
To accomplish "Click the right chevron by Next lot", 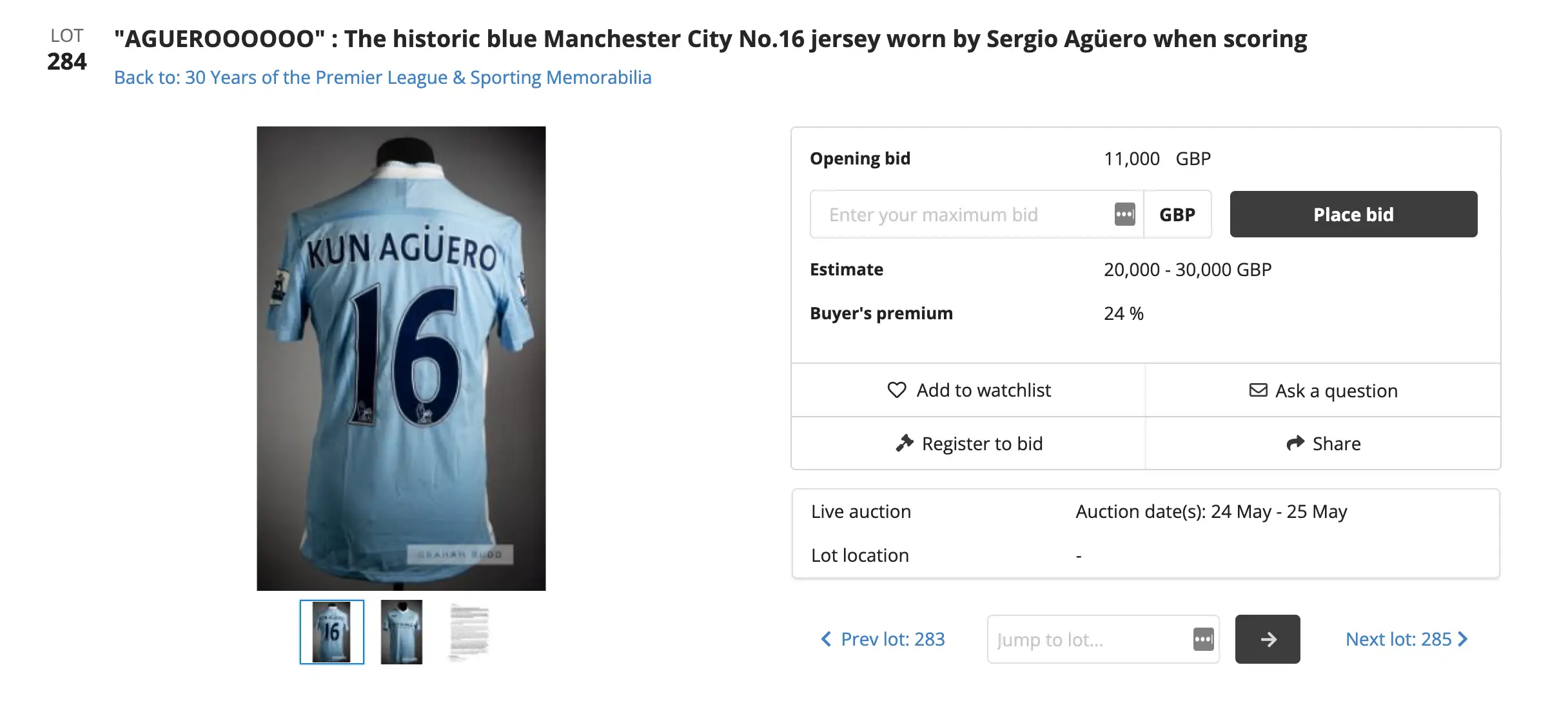I will coord(1463,639).
